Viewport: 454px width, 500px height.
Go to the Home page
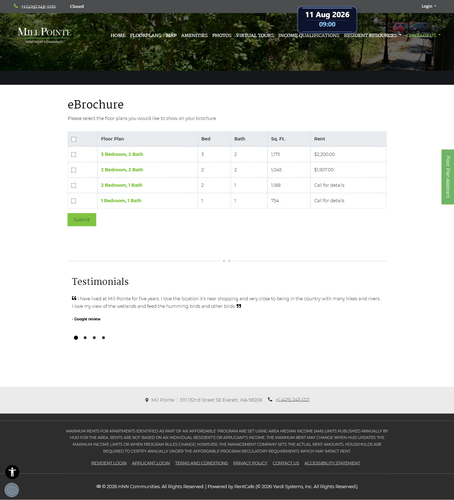point(118,35)
